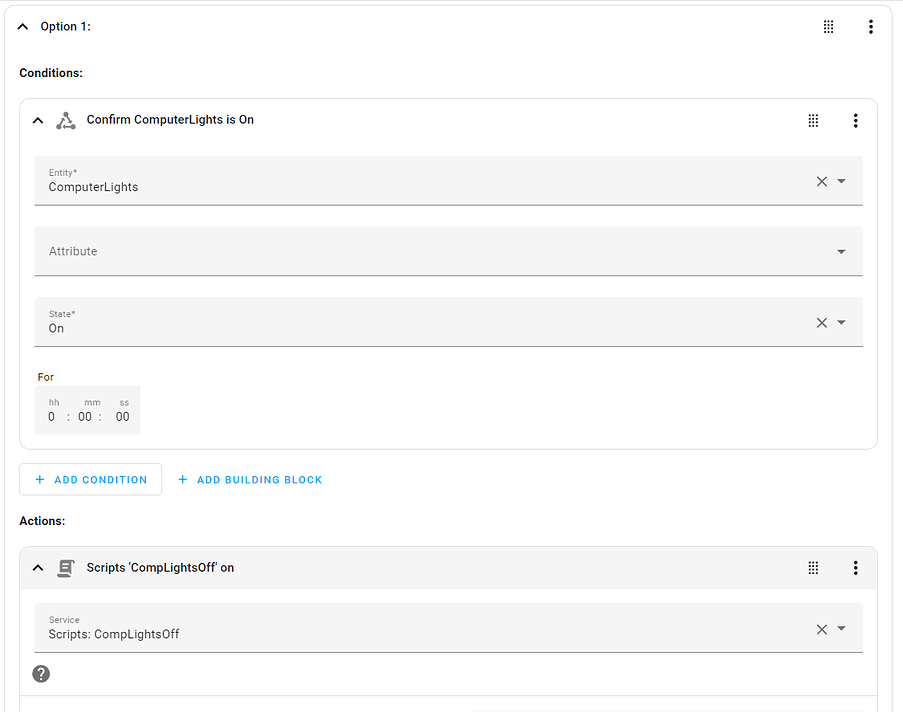Image resolution: width=903 pixels, height=712 pixels.
Task: Open the Service dropdown arrow
Action: (841, 629)
